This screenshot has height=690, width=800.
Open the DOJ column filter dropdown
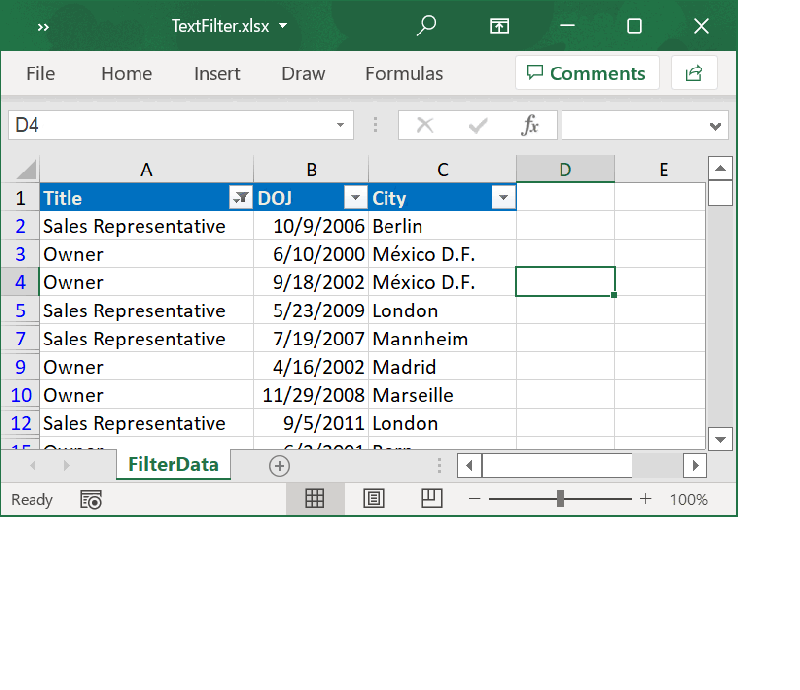(355, 198)
